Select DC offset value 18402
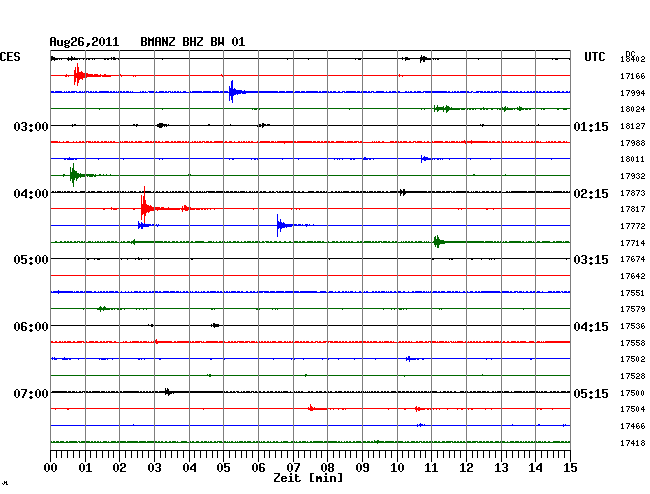 point(633,59)
